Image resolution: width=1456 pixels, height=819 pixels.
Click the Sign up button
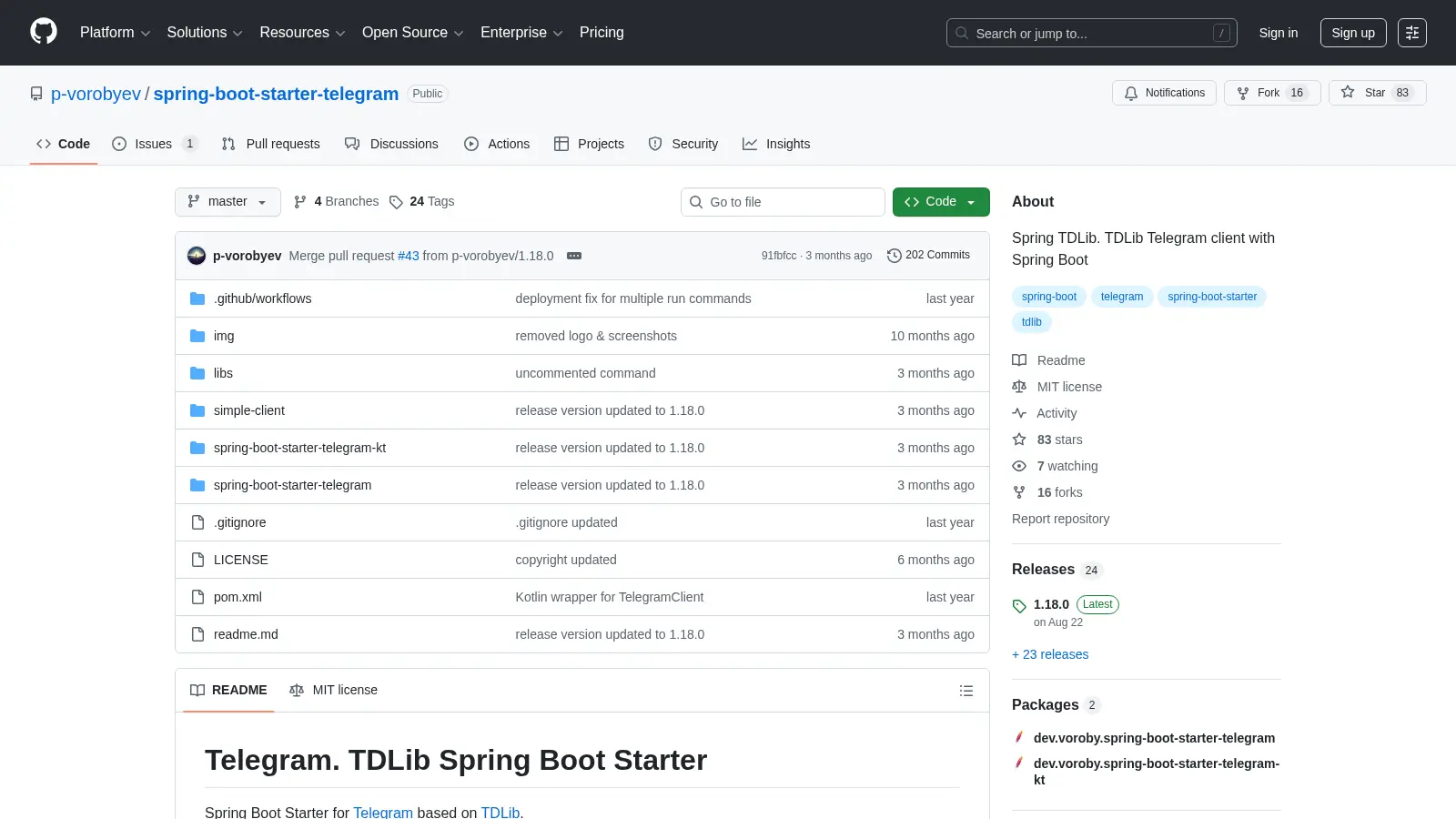tap(1353, 33)
